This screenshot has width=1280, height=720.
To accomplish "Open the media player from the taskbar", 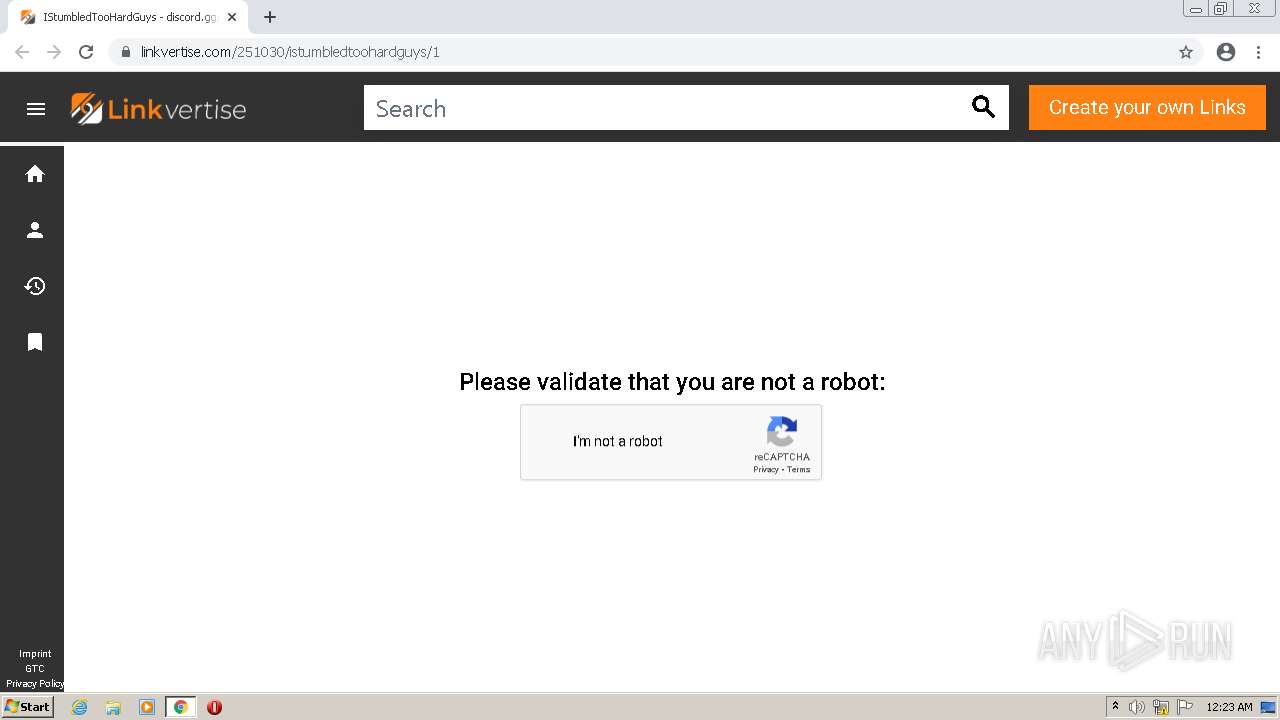I will tap(147, 707).
